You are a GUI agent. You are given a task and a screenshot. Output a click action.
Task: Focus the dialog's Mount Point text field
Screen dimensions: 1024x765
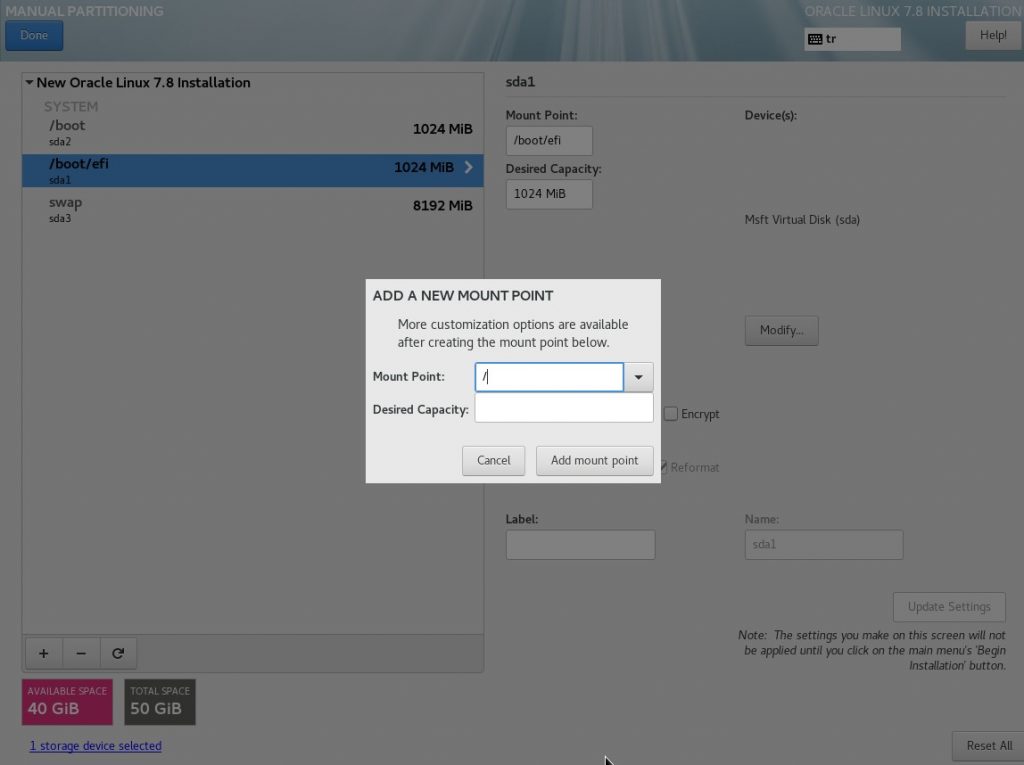(549, 377)
